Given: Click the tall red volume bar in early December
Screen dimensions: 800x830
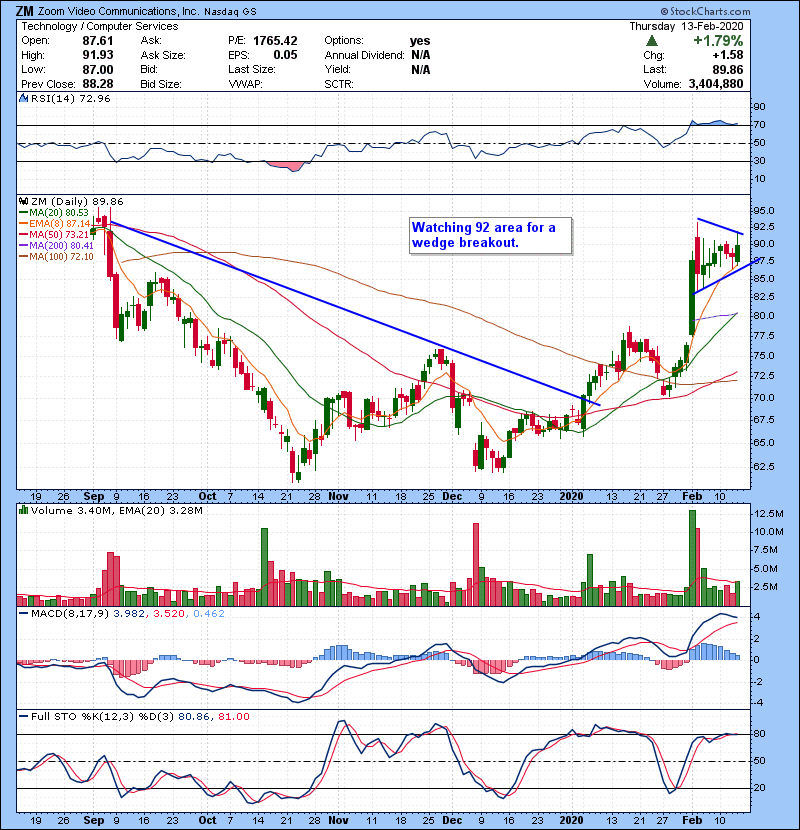Looking at the screenshot, I should tap(476, 564).
